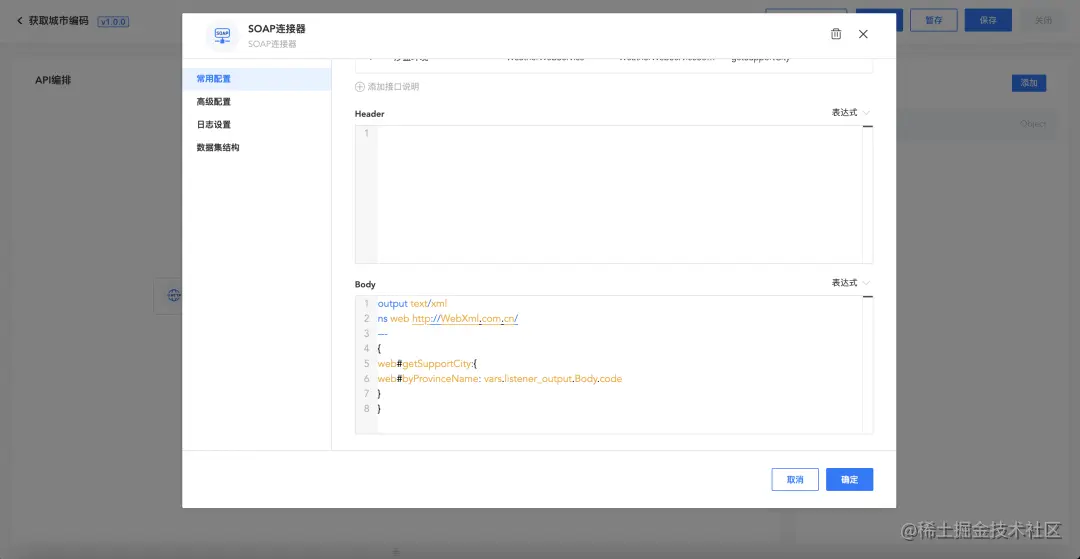This screenshot has height=559, width=1080.
Task: Click the text 'output text/xml' on line 1
Action: coord(413,304)
